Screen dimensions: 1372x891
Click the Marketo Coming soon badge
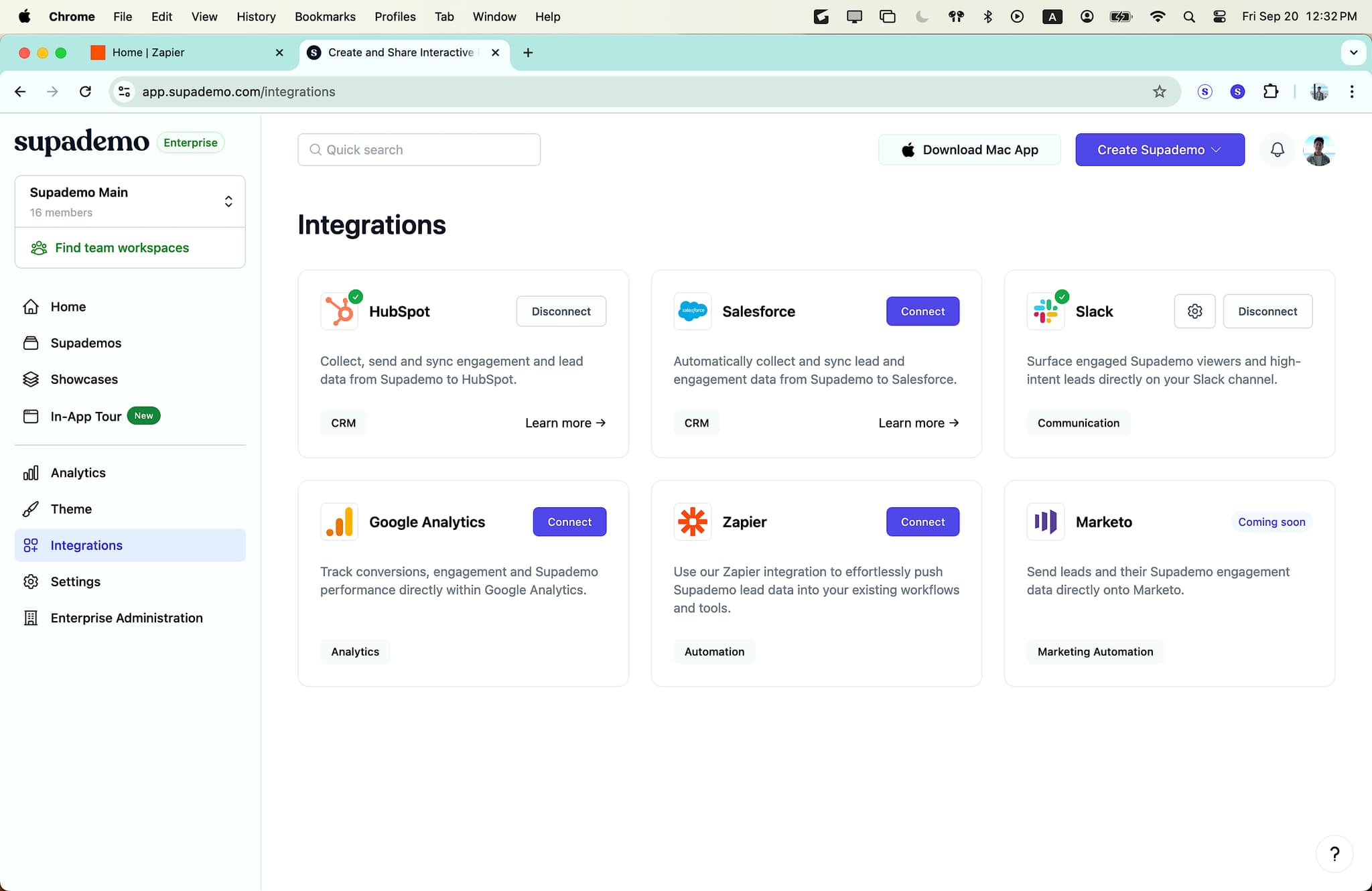1272,522
